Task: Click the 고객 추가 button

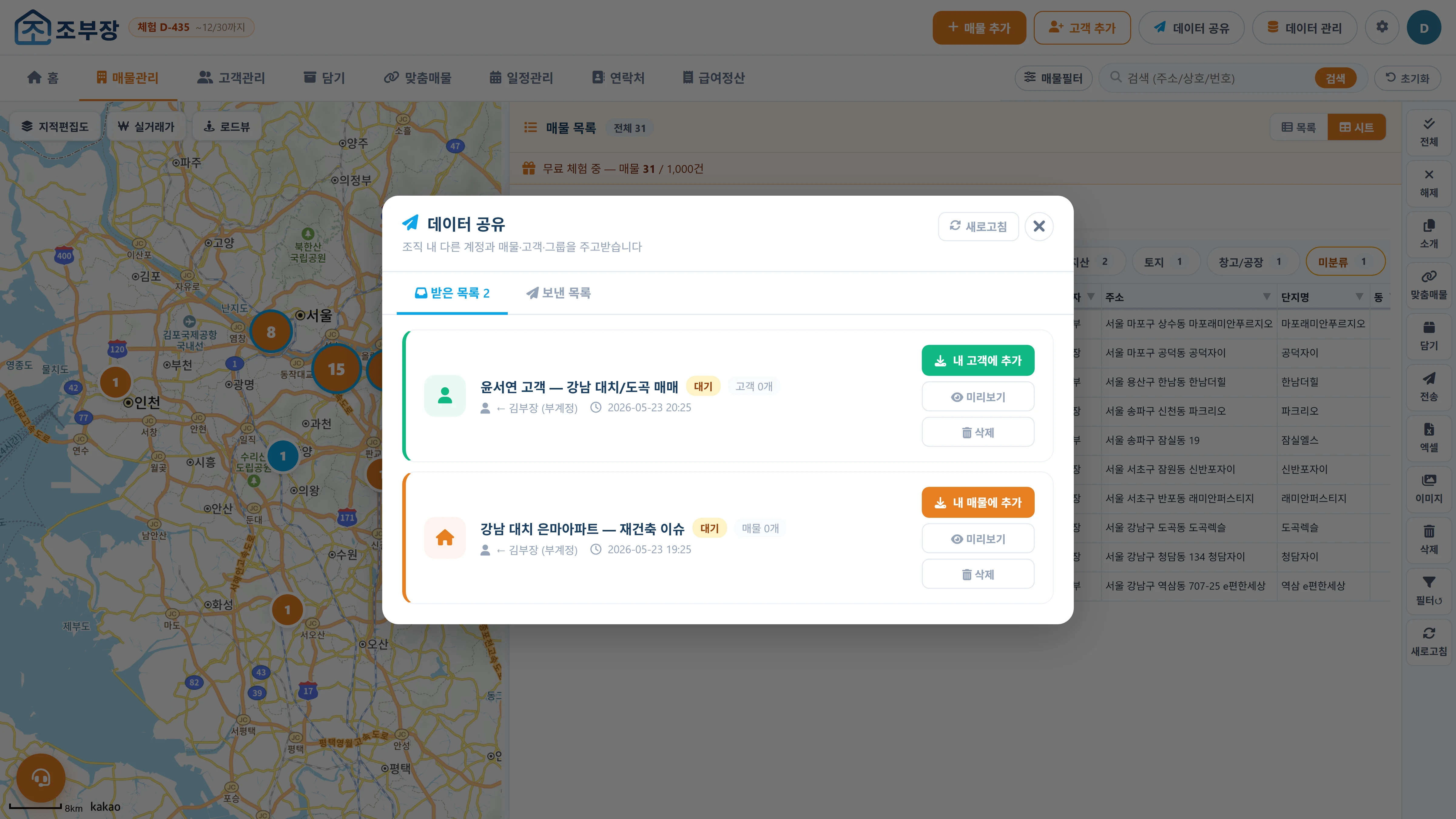Action: click(x=1082, y=28)
